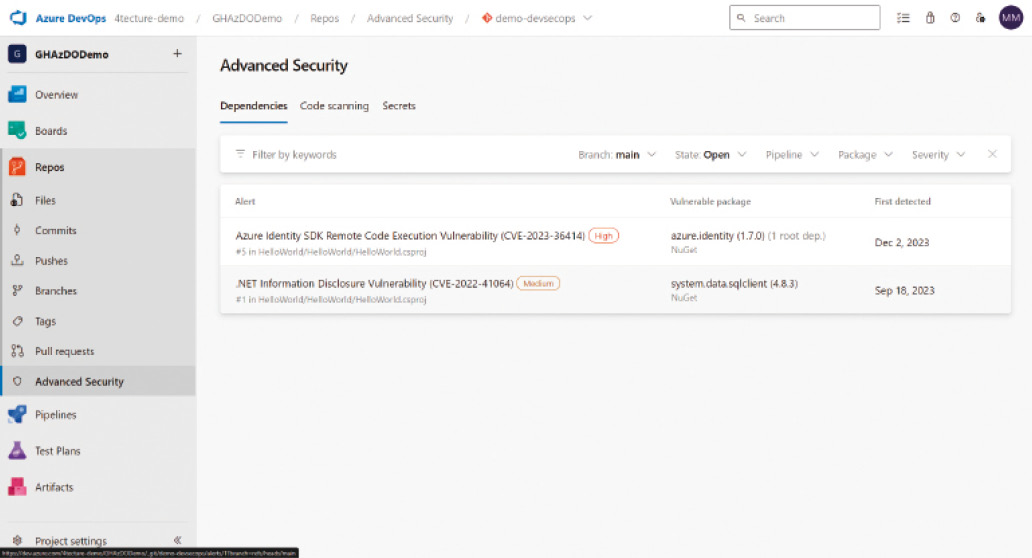Click the Repos breadcrumb link

pos(324,18)
